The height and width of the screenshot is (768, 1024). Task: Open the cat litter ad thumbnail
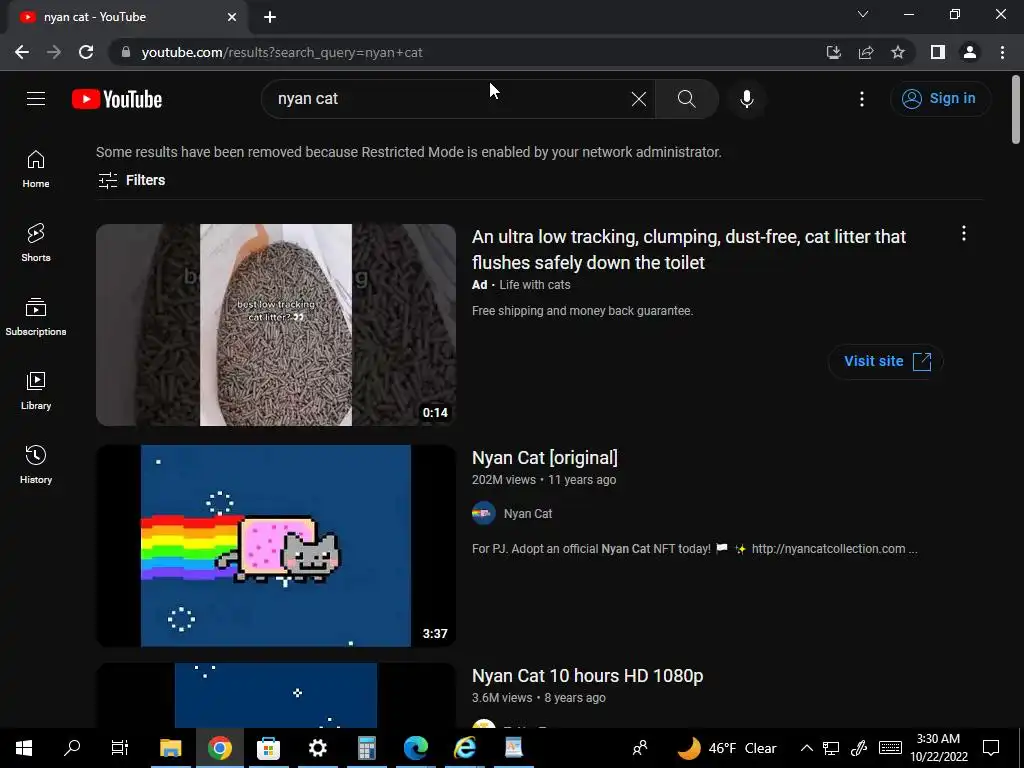pyautogui.click(x=276, y=325)
